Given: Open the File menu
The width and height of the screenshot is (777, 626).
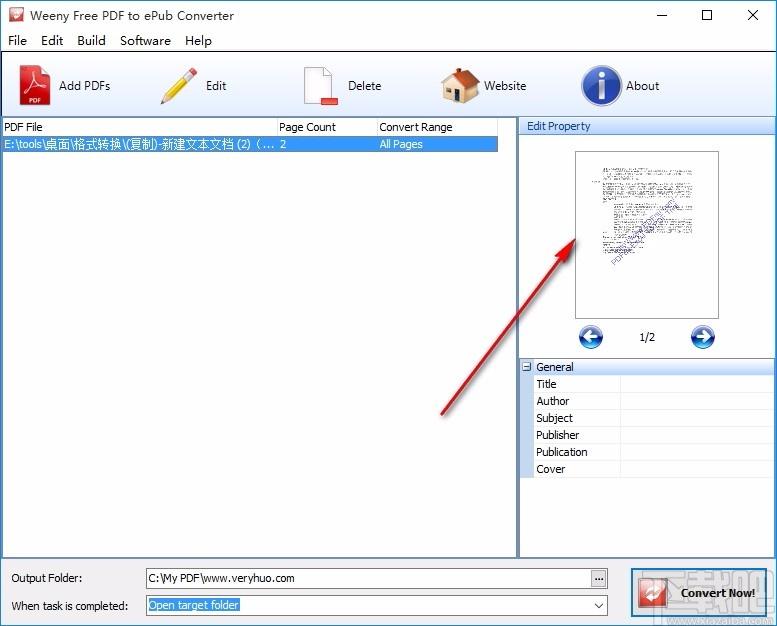Looking at the screenshot, I should (x=17, y=41).
